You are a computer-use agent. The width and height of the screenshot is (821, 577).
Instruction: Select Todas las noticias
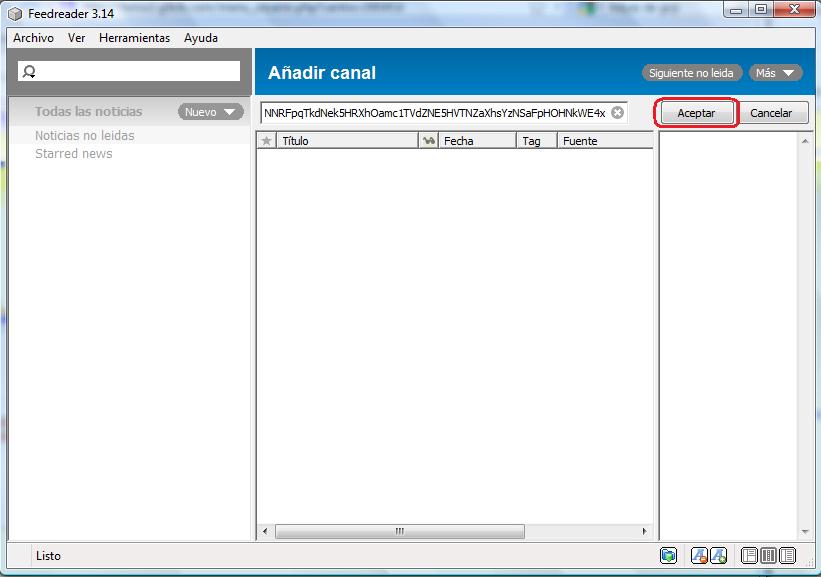point(88,112)
